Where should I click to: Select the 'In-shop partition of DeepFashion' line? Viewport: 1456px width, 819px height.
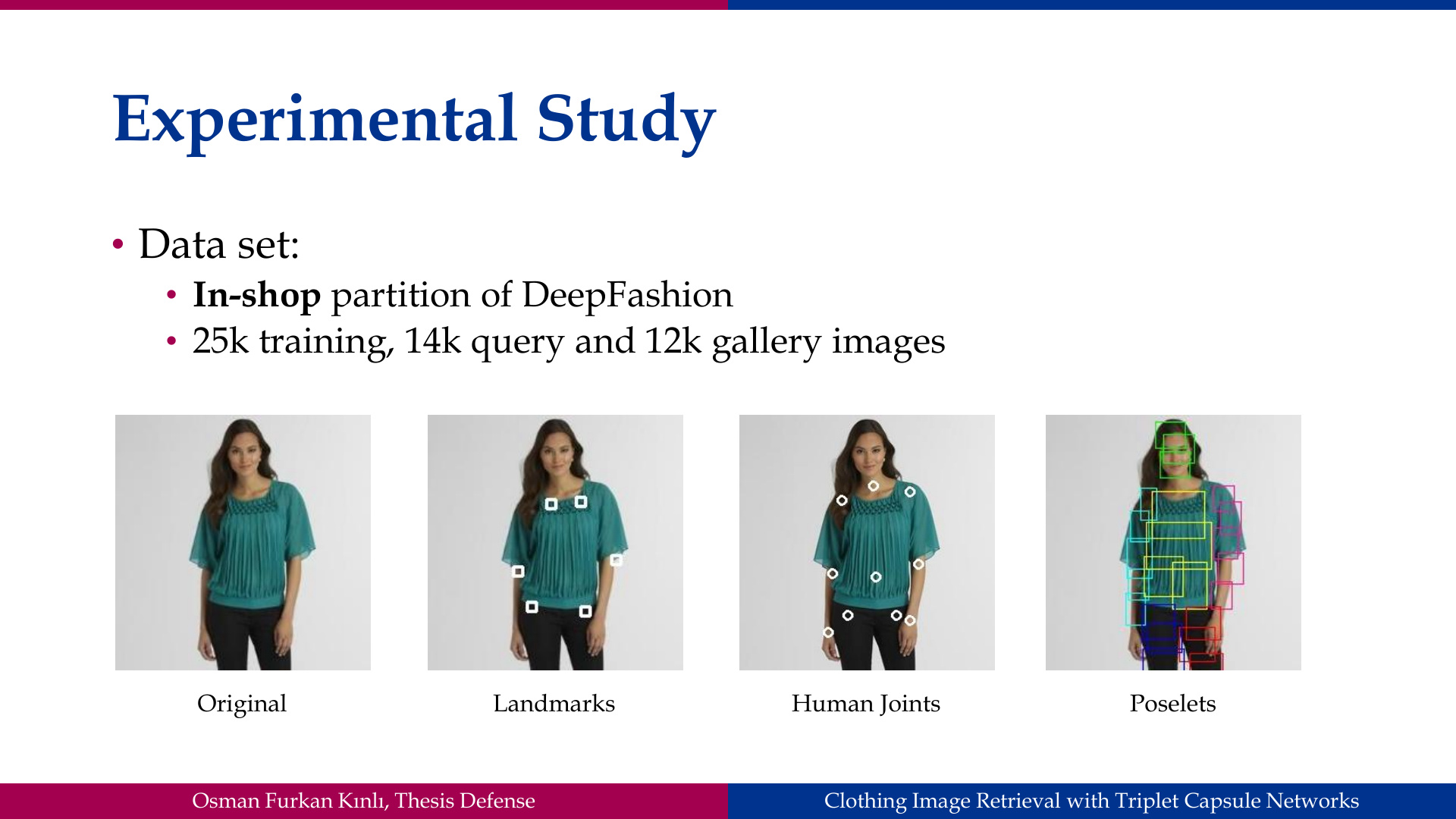tap(463, 294)
